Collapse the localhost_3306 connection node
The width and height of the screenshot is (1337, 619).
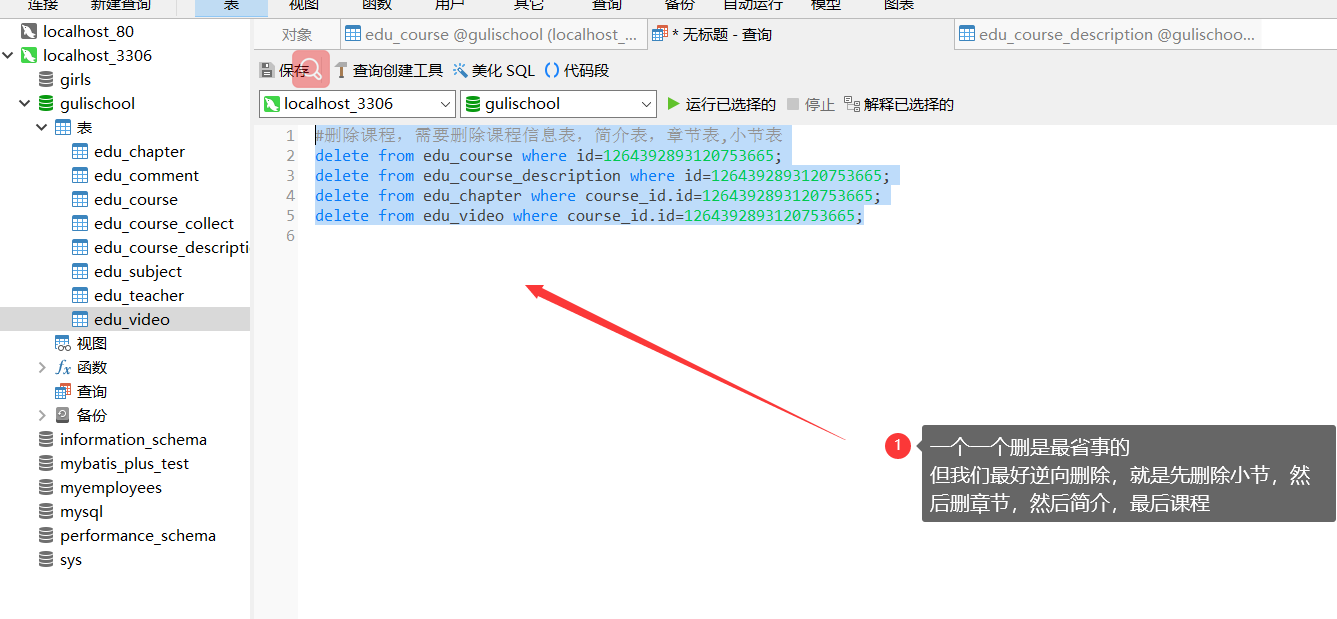click(x=8, y=56)
